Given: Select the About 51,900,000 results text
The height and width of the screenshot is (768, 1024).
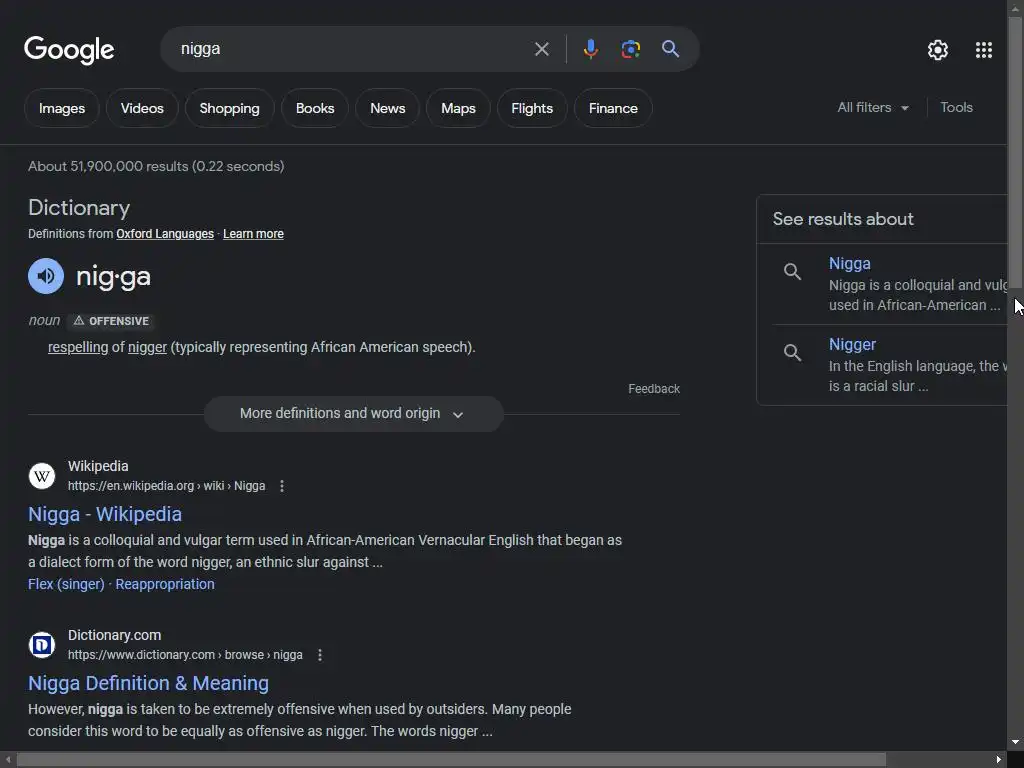Looking at the screenshot, I should point(156,167).
